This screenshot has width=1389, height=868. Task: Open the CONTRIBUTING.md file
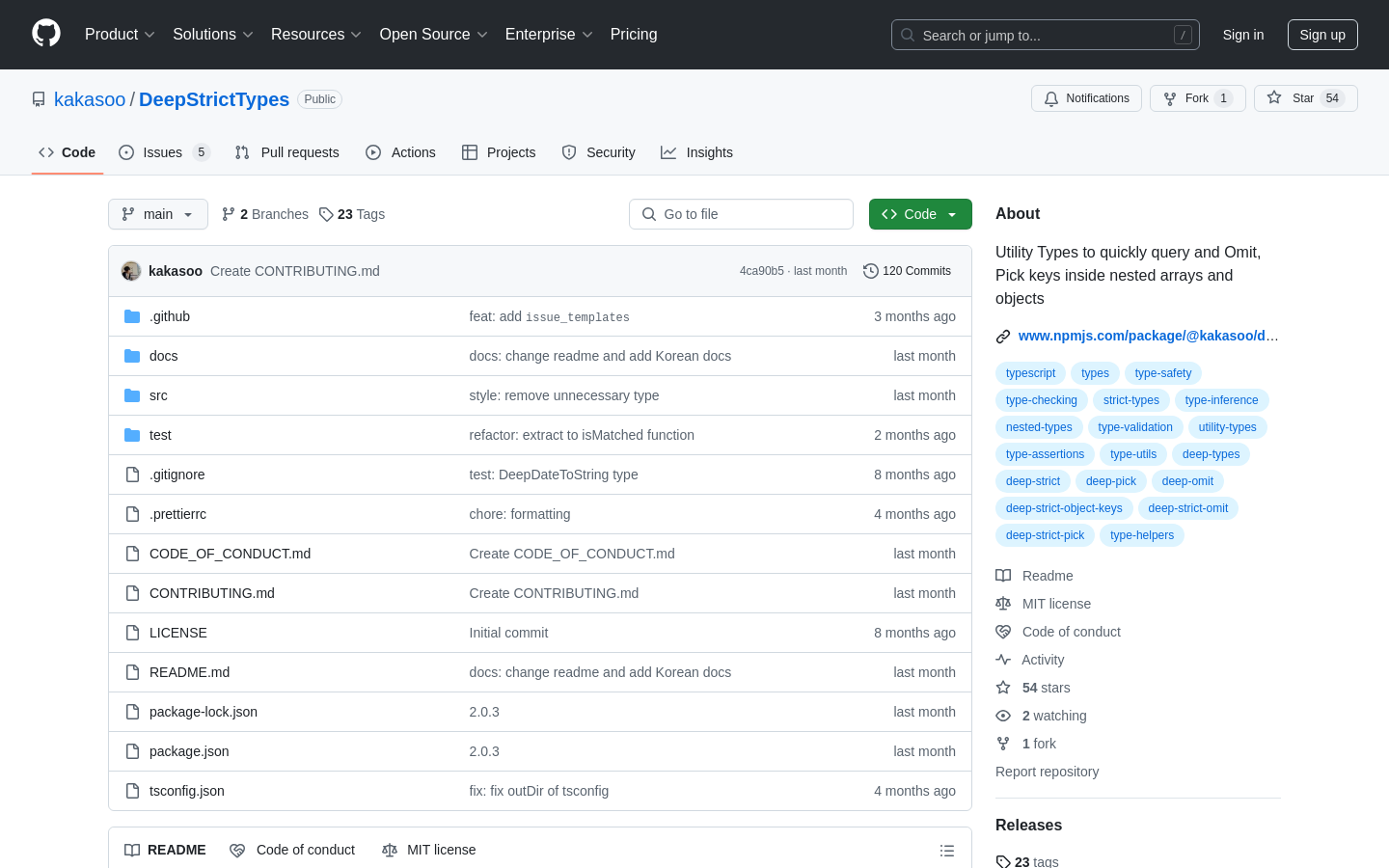pos(212,593)
